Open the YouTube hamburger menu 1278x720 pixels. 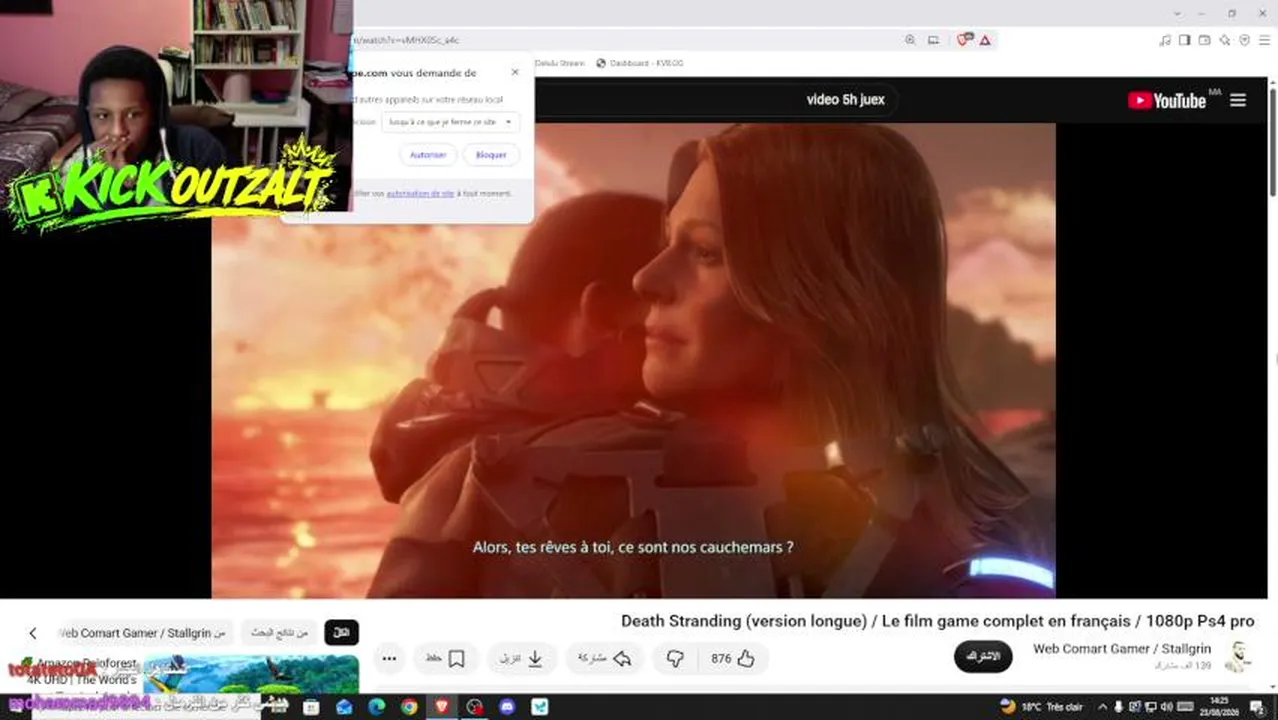1238,100
